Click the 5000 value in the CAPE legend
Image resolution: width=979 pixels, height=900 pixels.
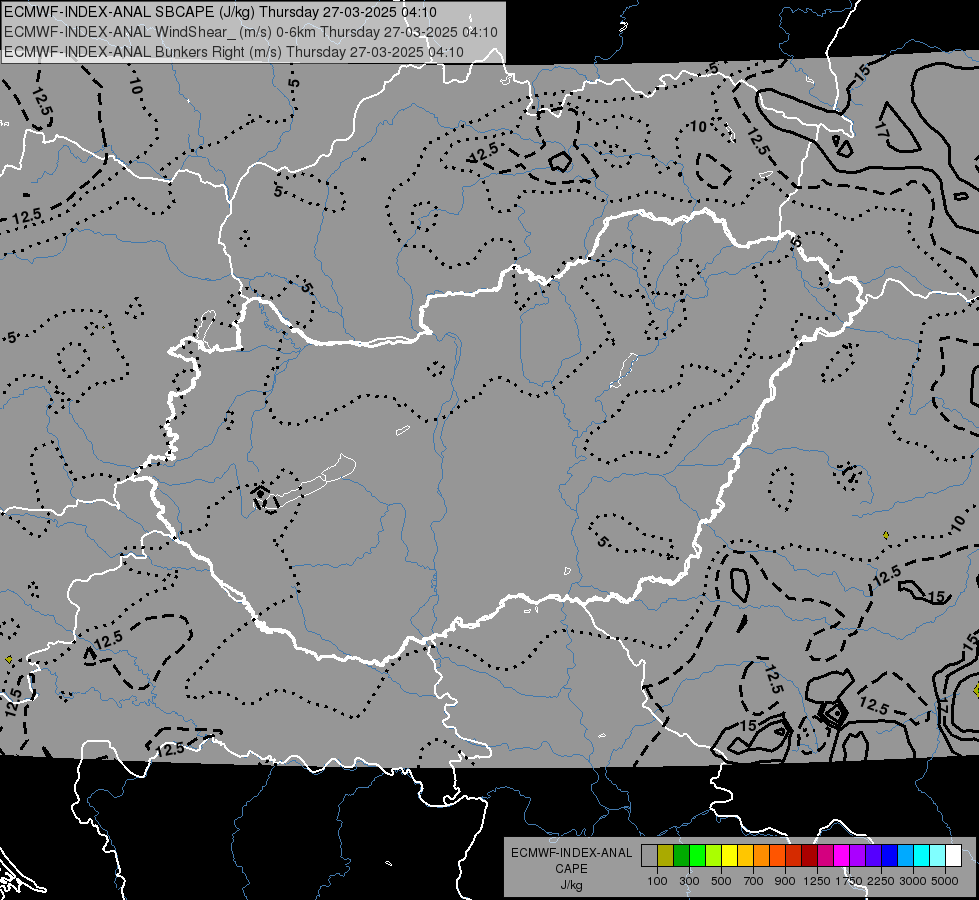pos(945,881)
